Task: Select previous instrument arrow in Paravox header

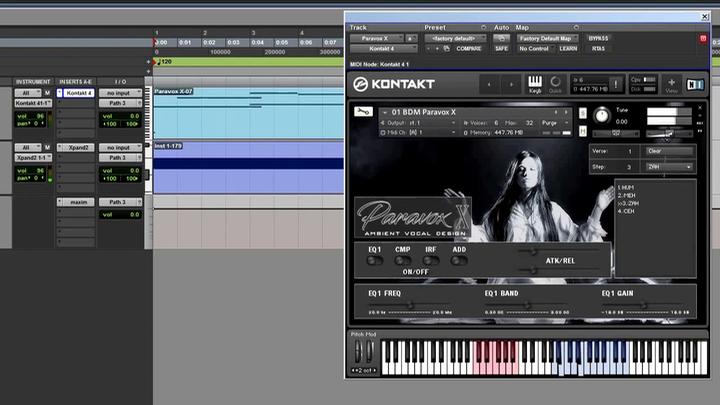Action: pos(556,112)
